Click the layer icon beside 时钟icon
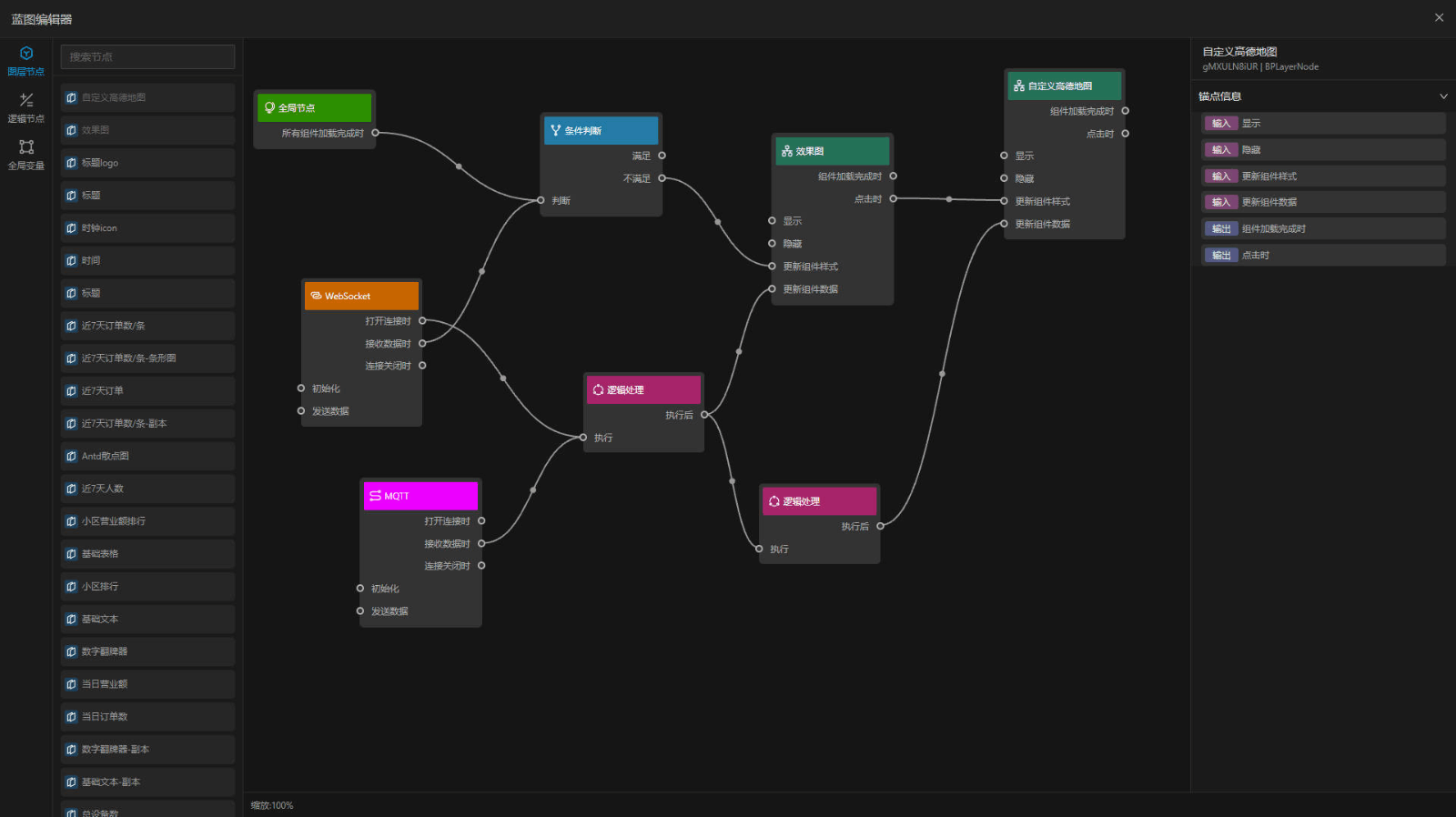 [x=71, y=228]
